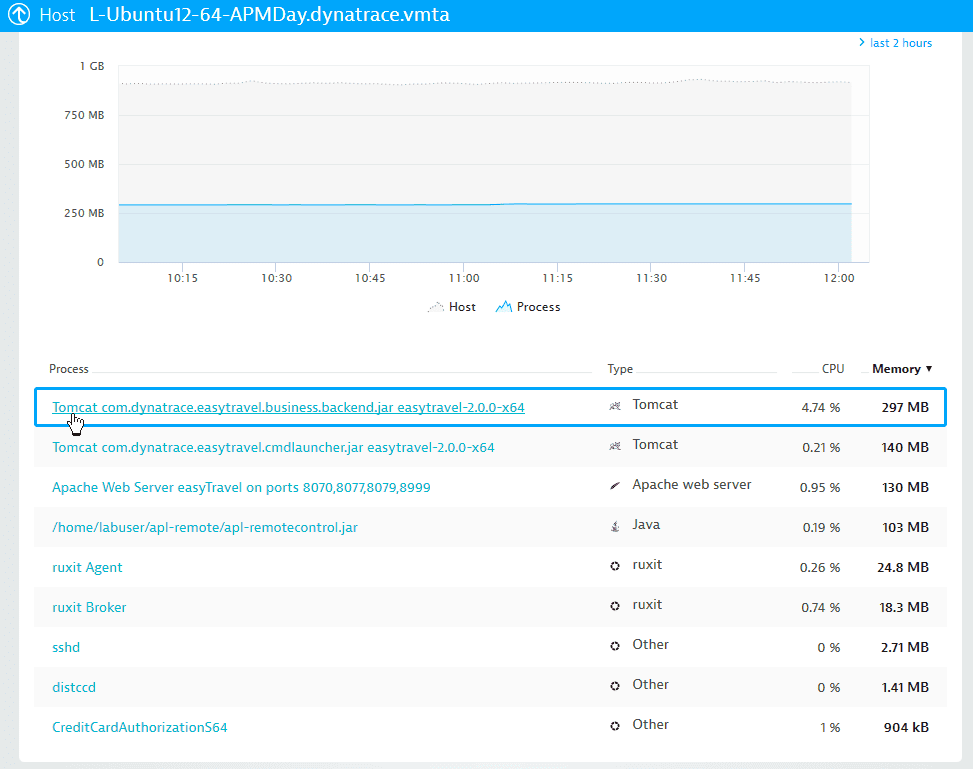Click the 297 MB memory value
This screenshot has height=769, width=973.
pyautogui.click(x=905, y=407)
